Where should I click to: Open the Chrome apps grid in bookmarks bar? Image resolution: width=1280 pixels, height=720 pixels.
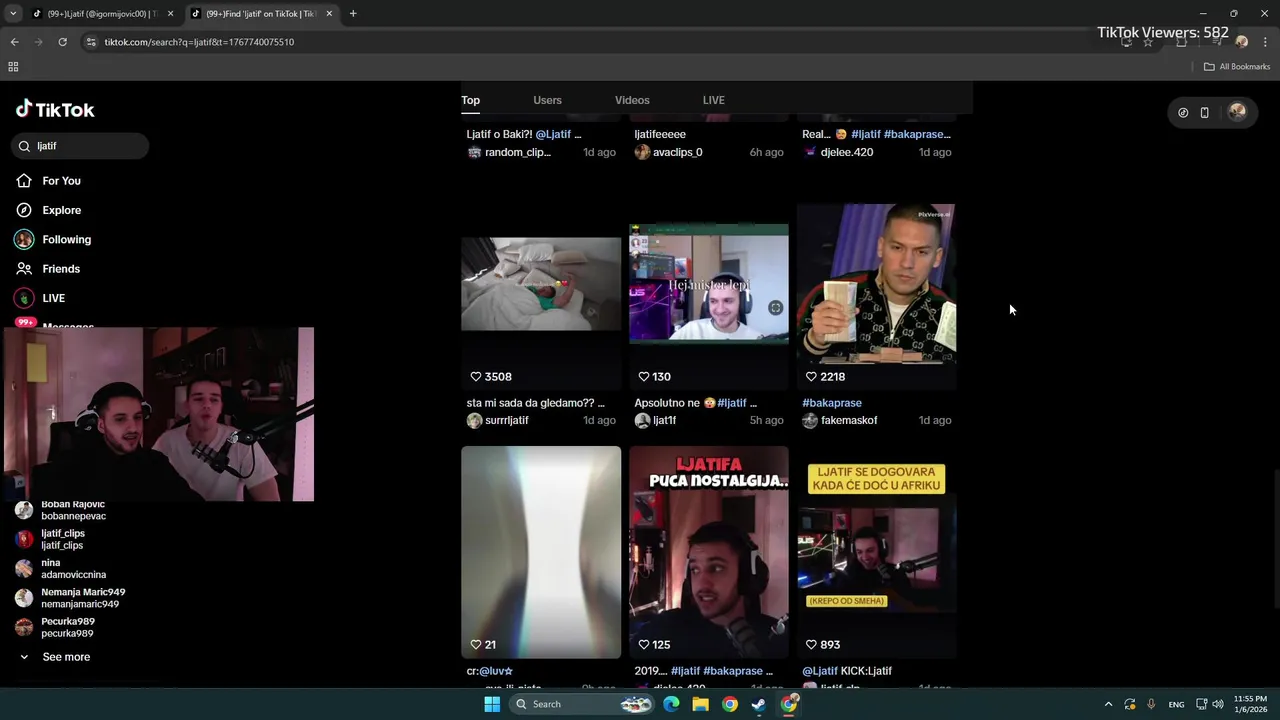[x=13, y=67]
